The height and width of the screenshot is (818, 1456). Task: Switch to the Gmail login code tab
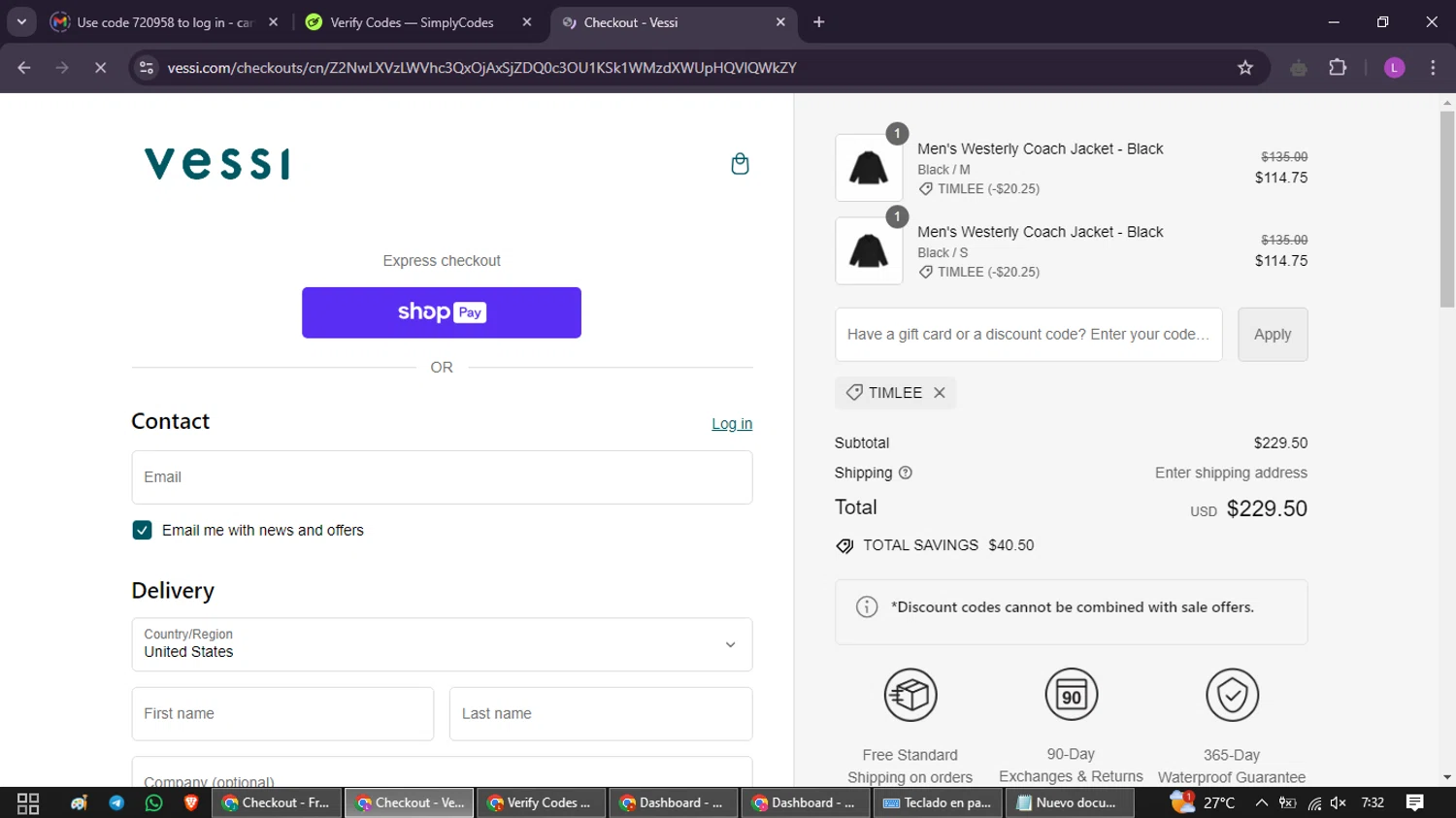165,22
